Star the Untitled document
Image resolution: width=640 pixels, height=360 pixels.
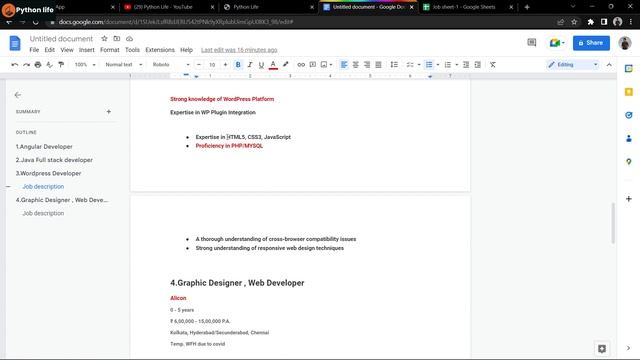pyautogui.click(x=104, y=38)
